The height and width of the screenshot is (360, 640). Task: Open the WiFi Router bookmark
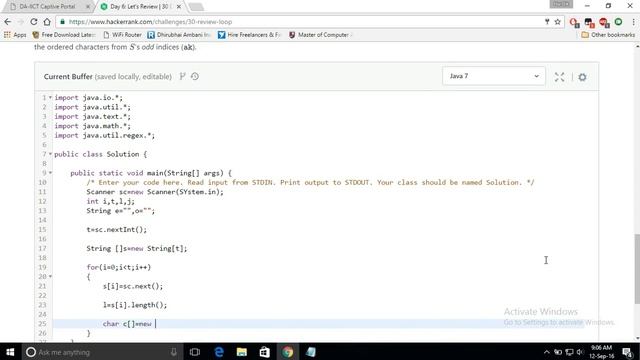tap(122, 35)
